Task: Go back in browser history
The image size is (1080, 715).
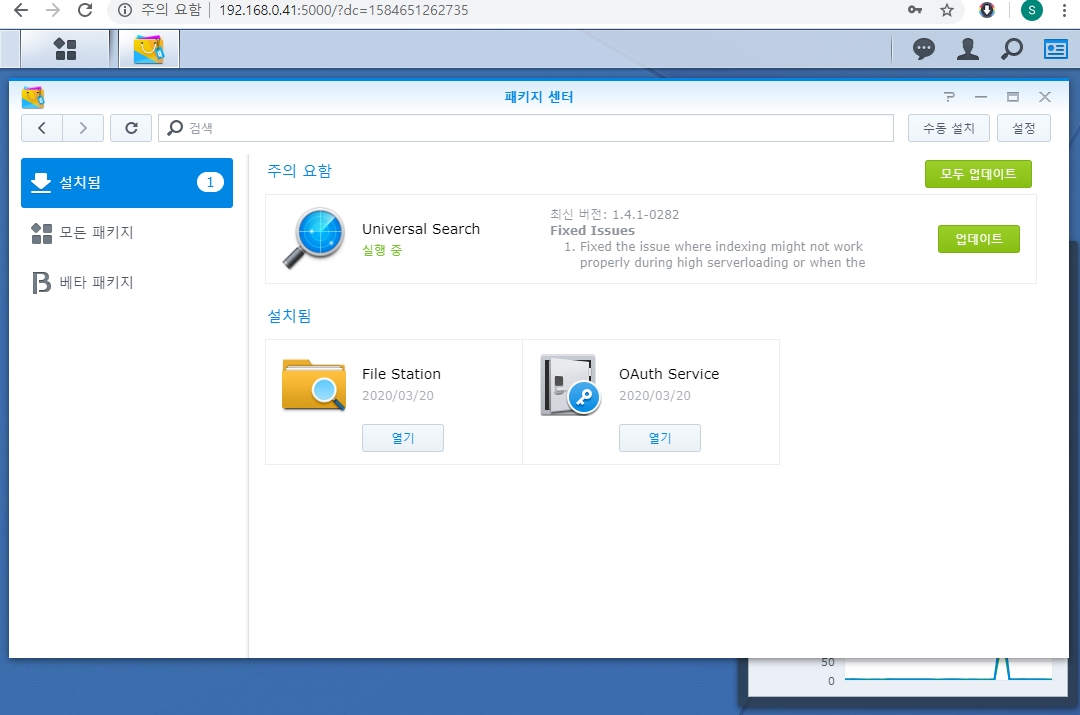Action: [21, 10]
